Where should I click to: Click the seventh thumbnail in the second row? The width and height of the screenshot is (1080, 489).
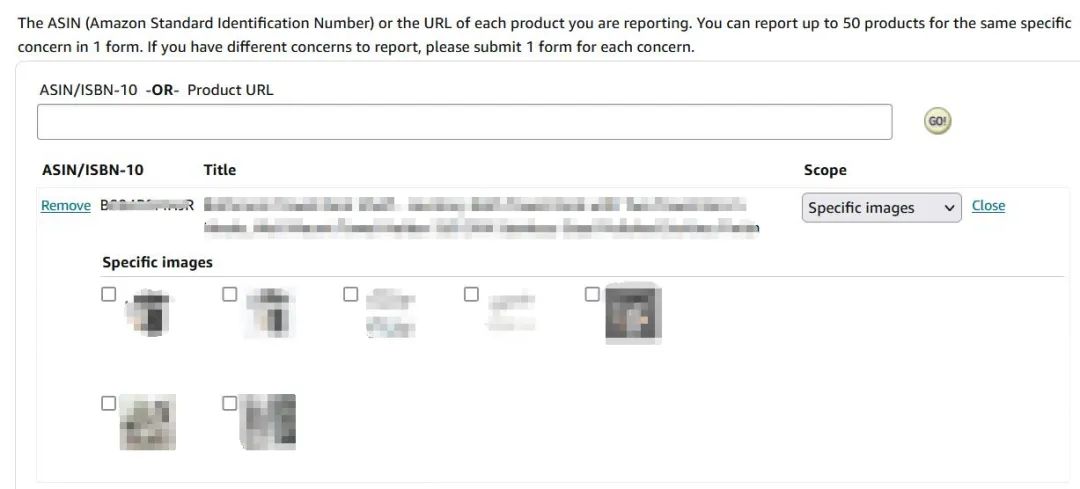click(x=269, y=421)
